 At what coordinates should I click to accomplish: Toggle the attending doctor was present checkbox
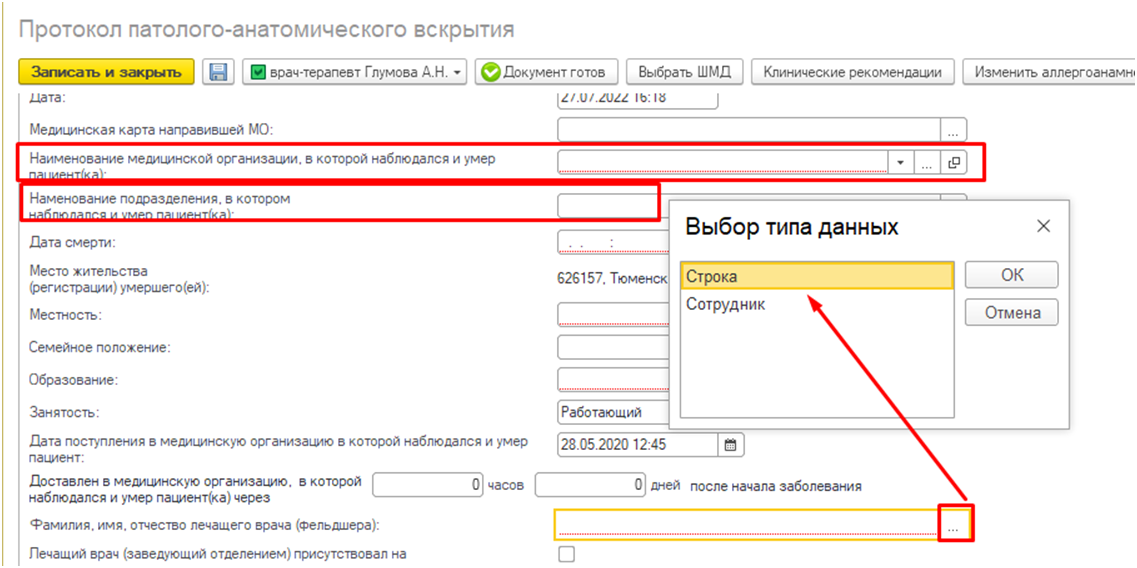566,554
